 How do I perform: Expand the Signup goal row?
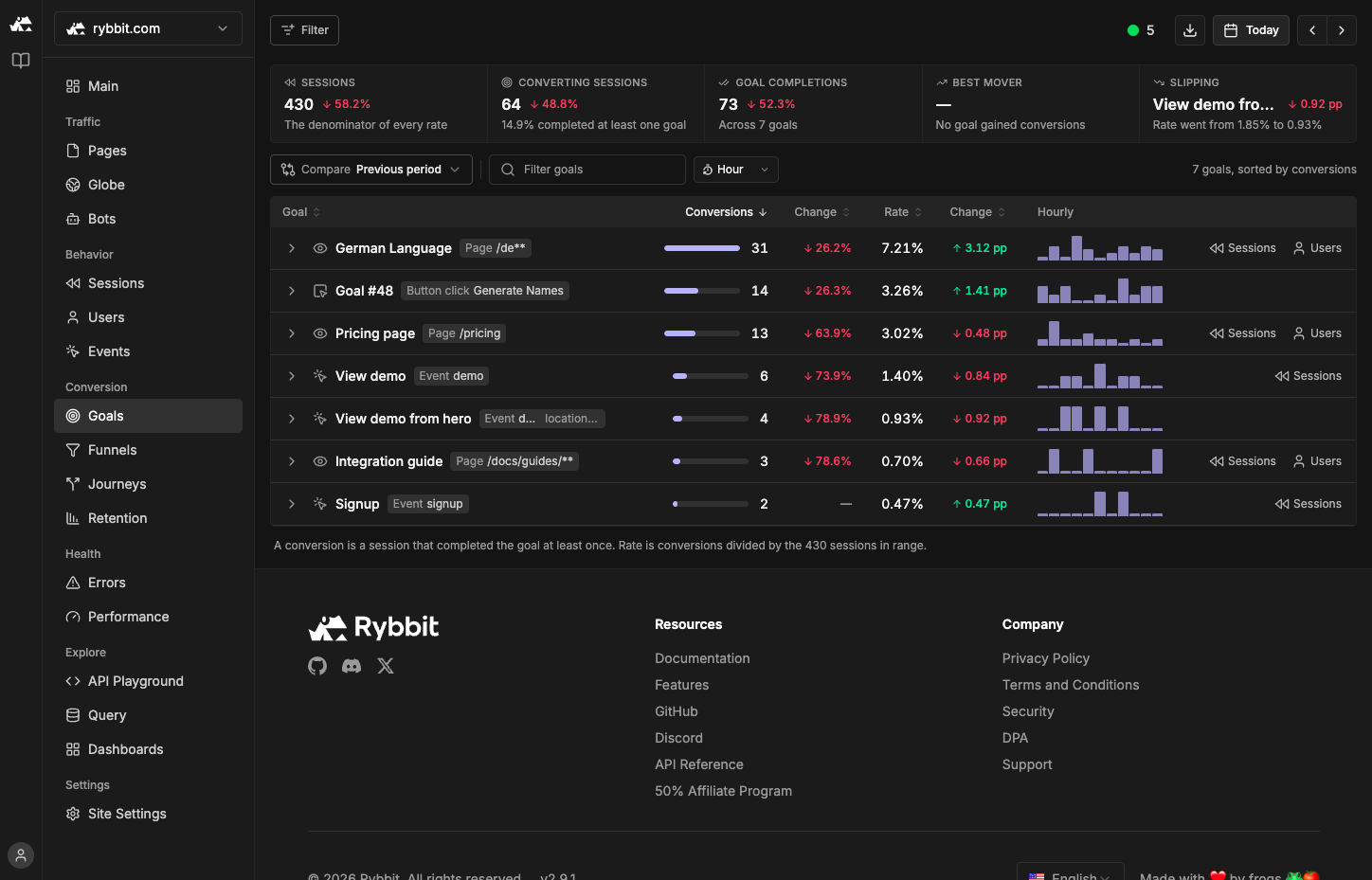(292, 504)
